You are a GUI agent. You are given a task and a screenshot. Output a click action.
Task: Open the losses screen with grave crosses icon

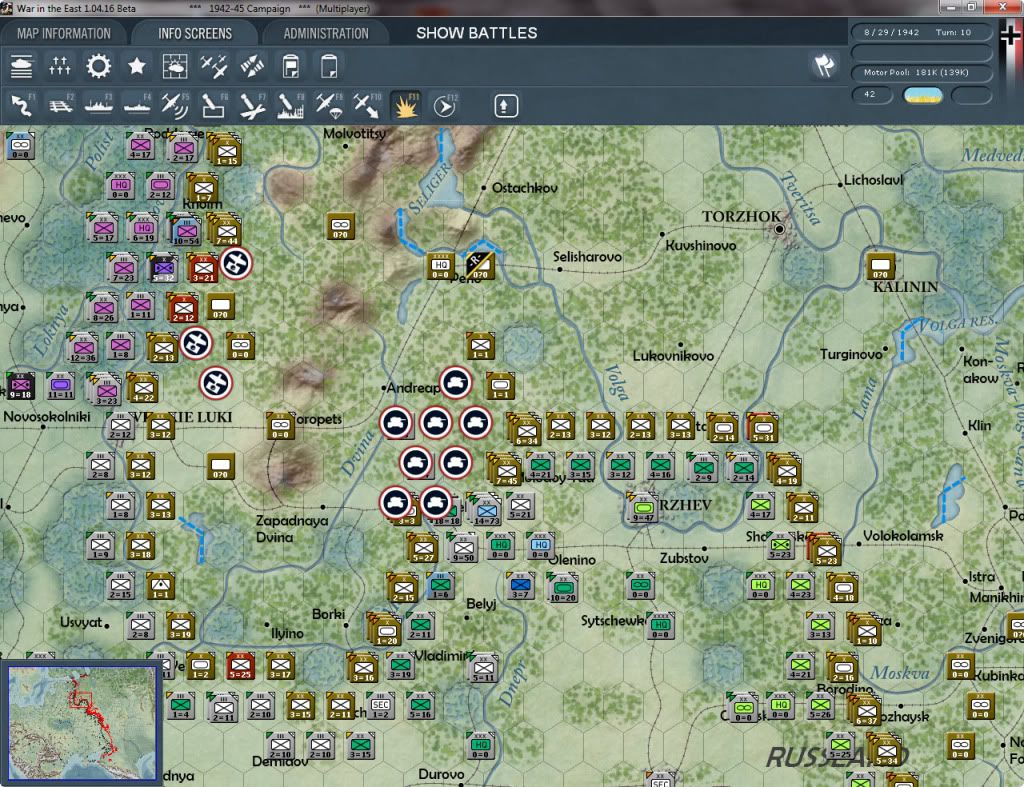point(59,67)
